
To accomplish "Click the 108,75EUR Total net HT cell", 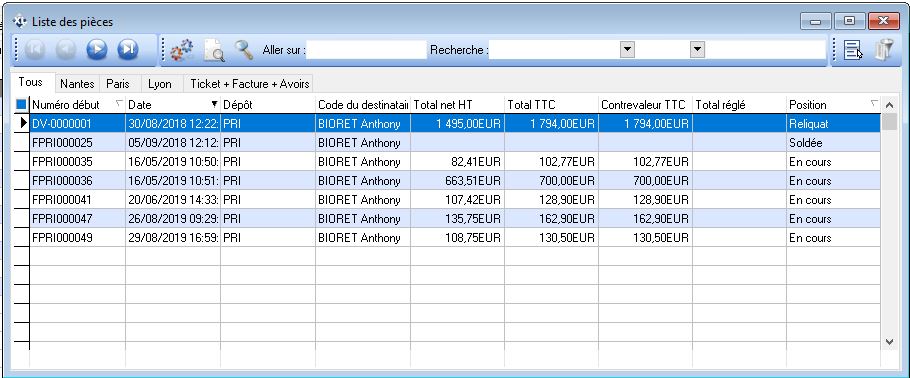I will pyautogui.click(x=458, y=237).
